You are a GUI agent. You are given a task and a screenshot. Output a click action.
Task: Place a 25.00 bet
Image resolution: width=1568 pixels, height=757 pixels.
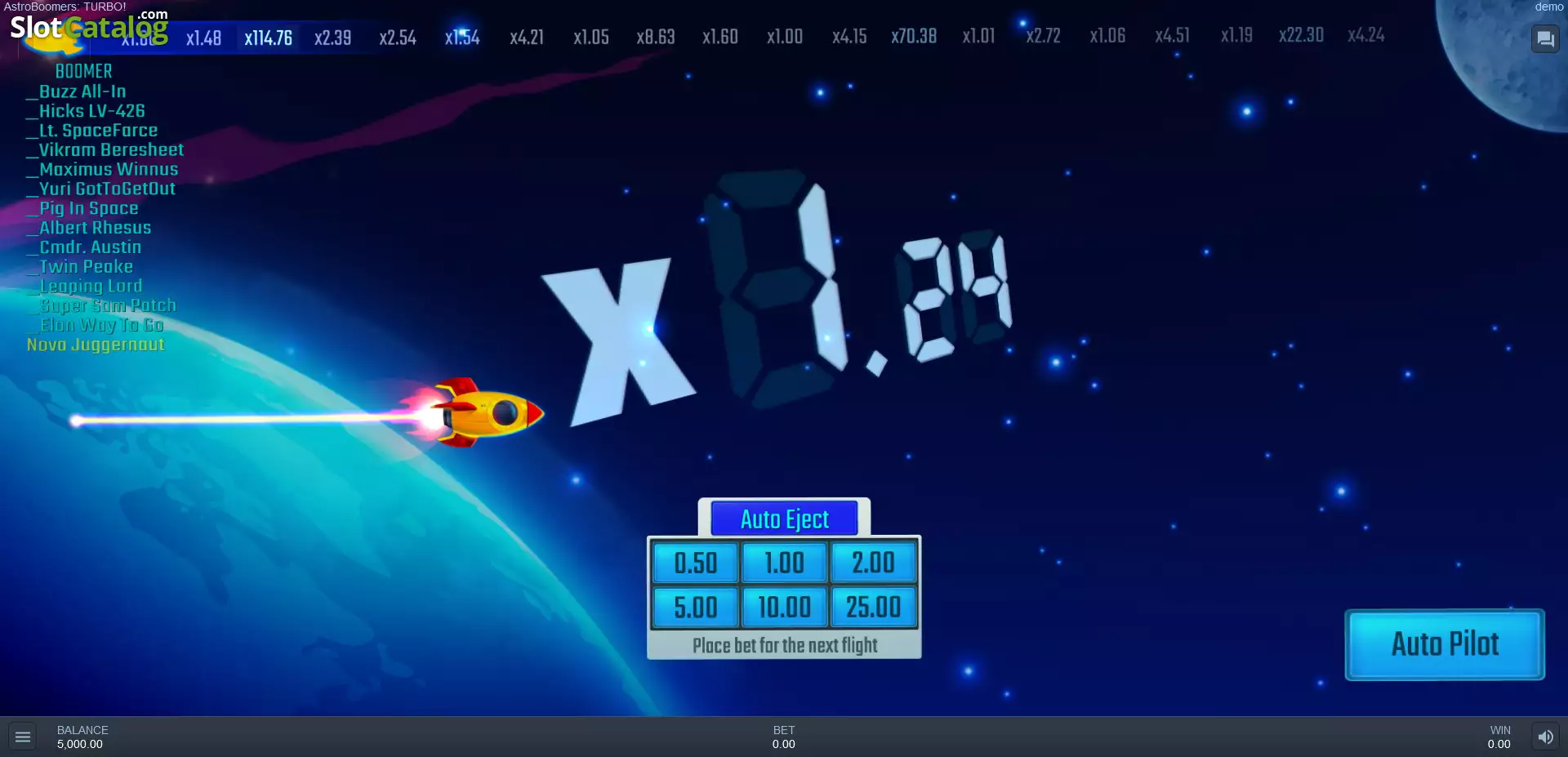[x=873, y=607]
